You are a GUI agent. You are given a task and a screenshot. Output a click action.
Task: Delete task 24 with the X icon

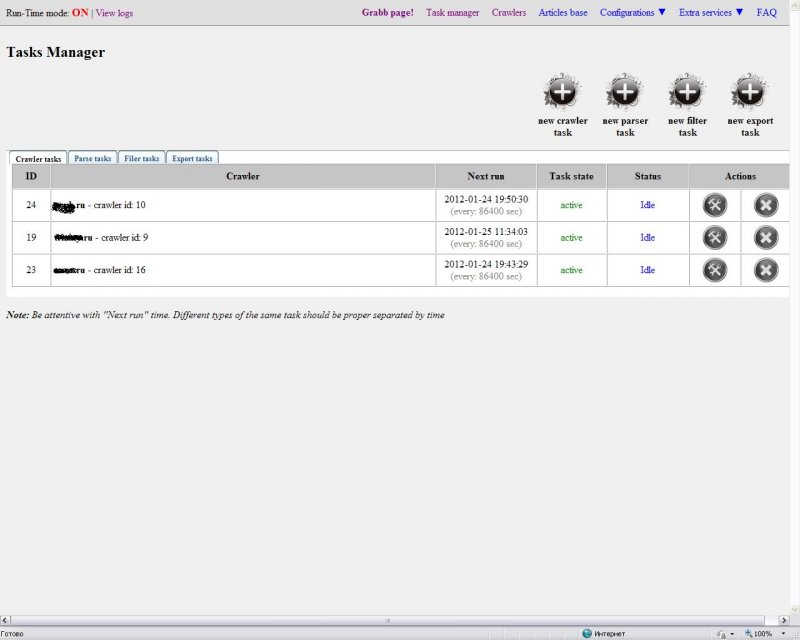pos(765,205)
